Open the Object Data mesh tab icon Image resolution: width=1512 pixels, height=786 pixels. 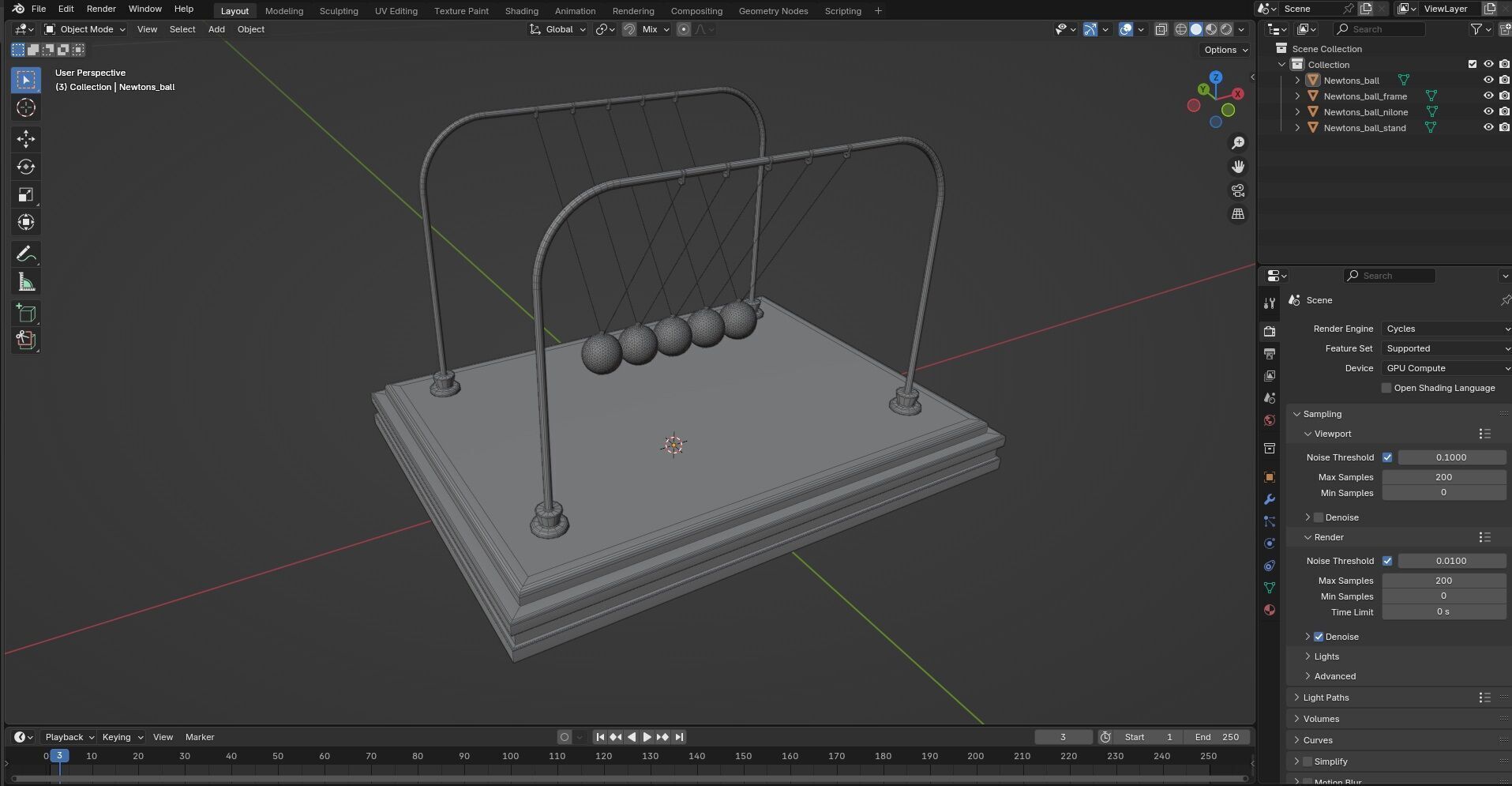pos(1270,588)
